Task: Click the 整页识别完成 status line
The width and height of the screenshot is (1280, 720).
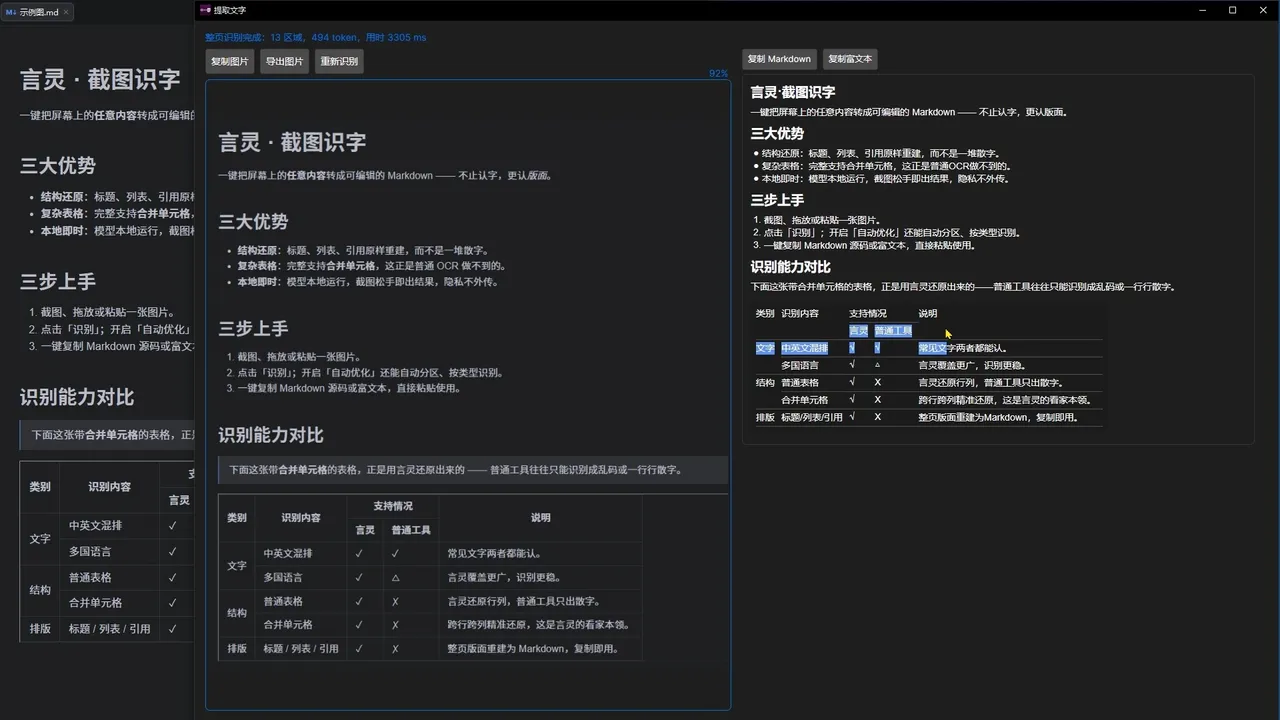Action: coord(315,37)
